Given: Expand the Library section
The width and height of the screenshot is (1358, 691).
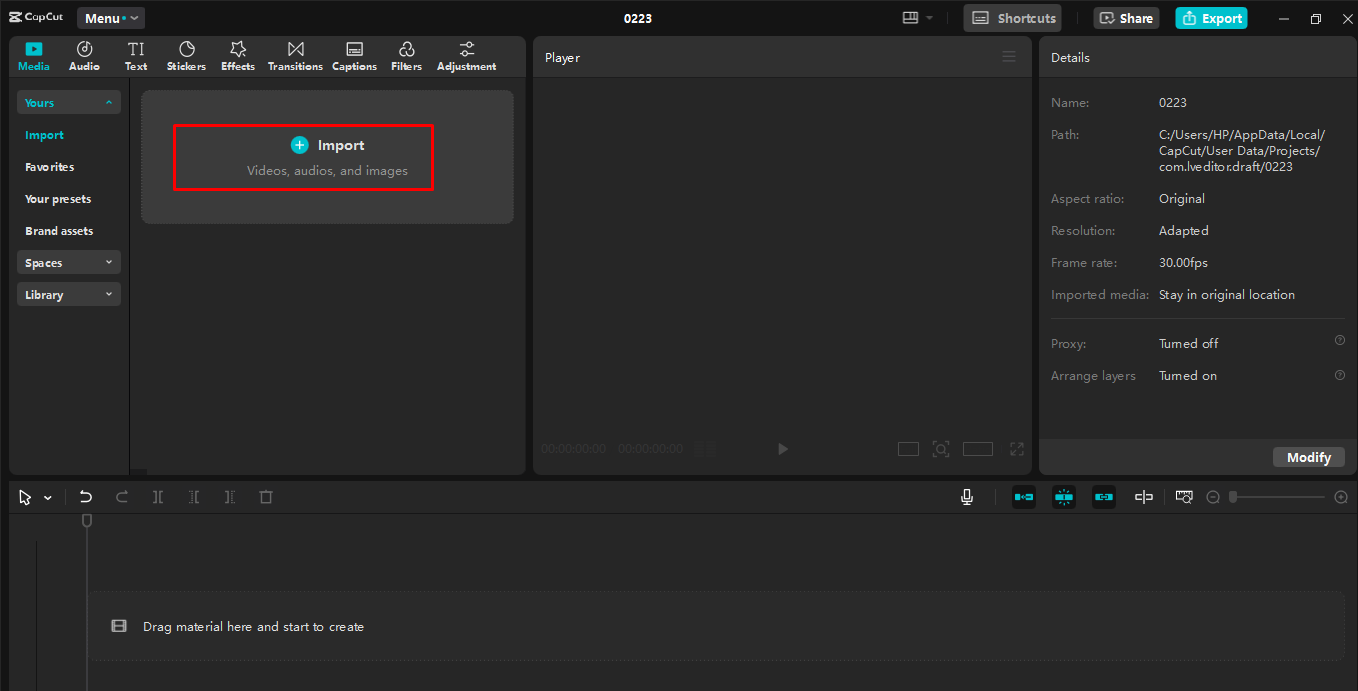Looking at the screenshot, I should (x=68, y=295).
